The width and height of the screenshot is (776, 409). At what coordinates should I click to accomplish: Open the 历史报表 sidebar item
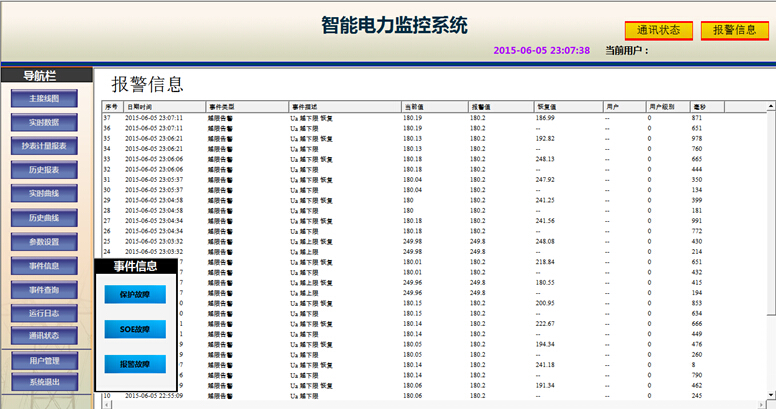(44, 170)
